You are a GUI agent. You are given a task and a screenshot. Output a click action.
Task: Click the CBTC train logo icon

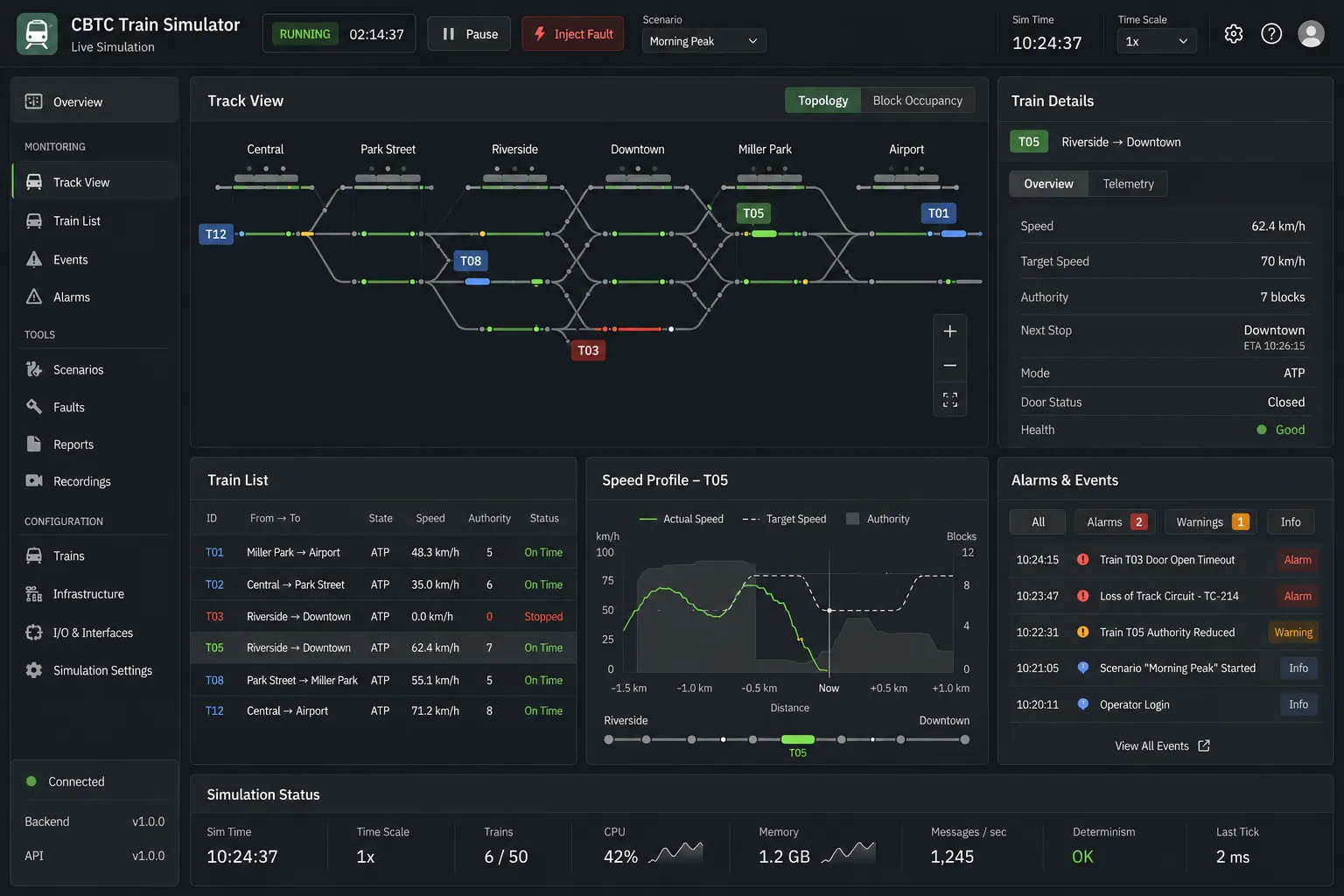pyautogui.click(x=37, y=34)
